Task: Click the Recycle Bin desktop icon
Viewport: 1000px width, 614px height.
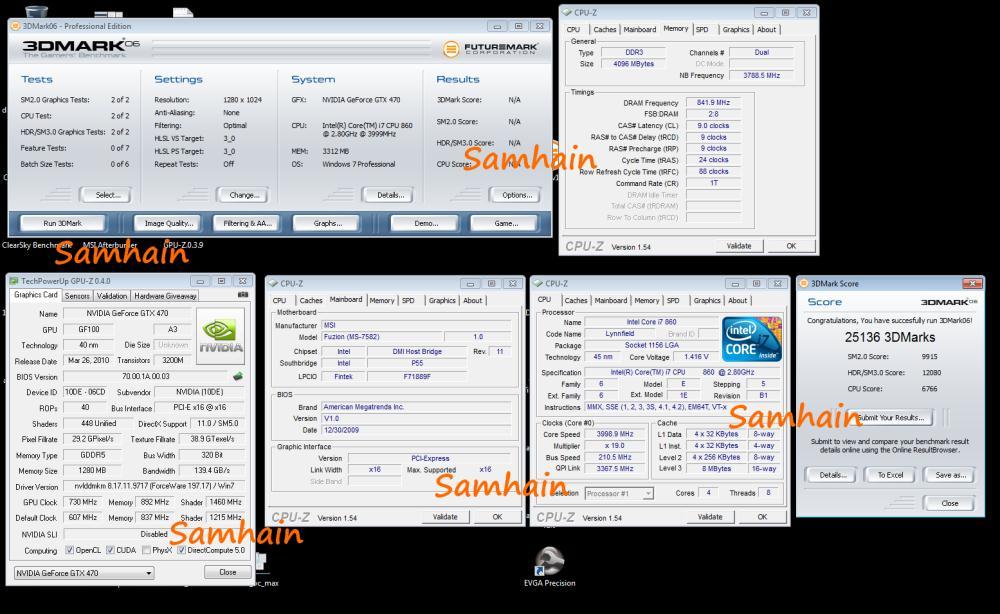Action: coord(36,11)
